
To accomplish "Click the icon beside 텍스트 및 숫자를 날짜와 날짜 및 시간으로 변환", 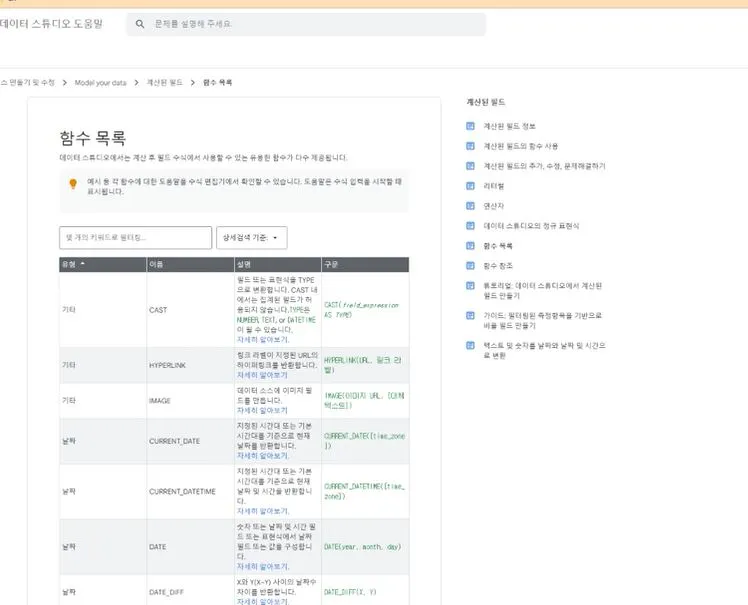I will (x=470, y=345).
